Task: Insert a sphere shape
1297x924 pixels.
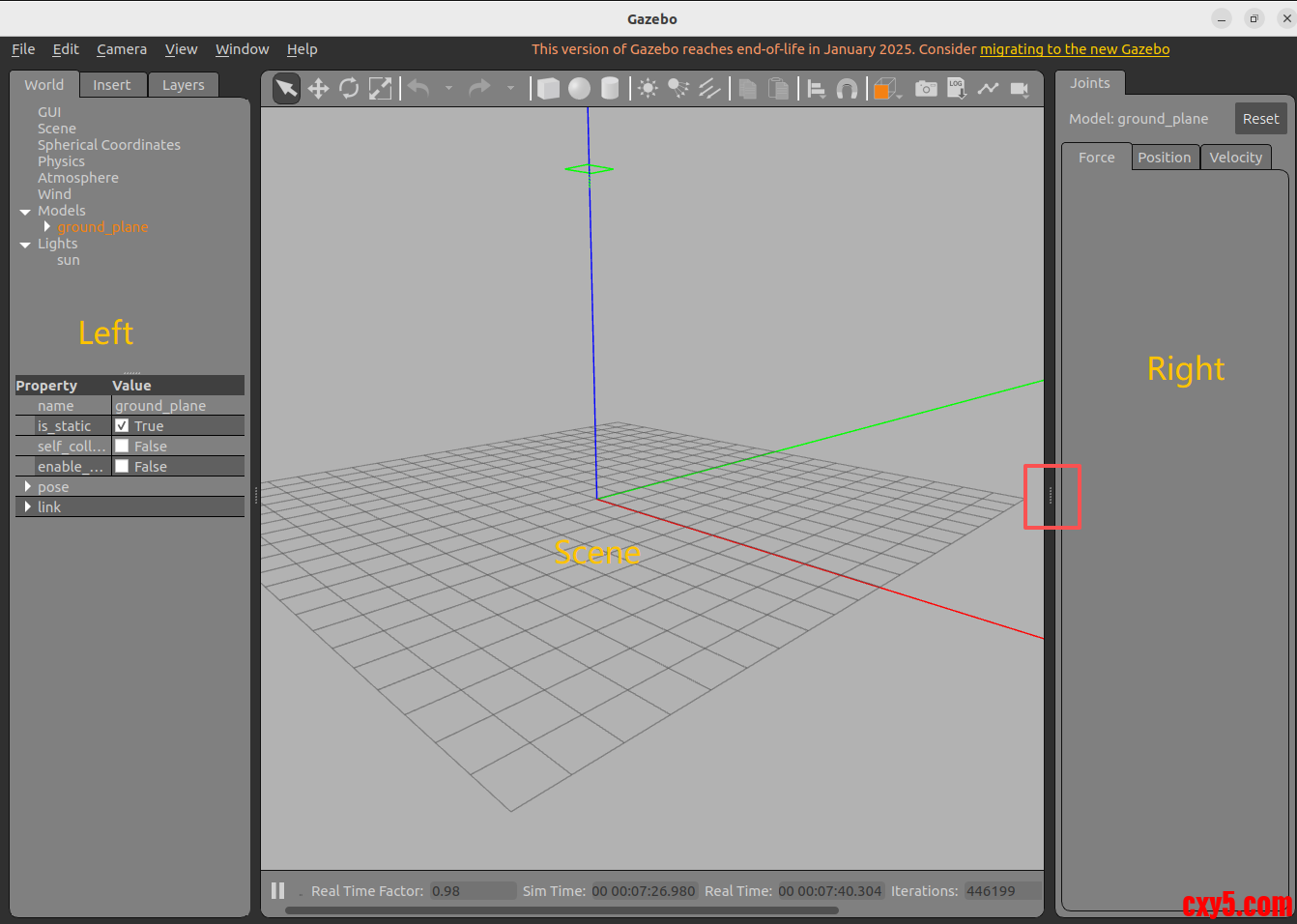Action: (x=579, y=89)
